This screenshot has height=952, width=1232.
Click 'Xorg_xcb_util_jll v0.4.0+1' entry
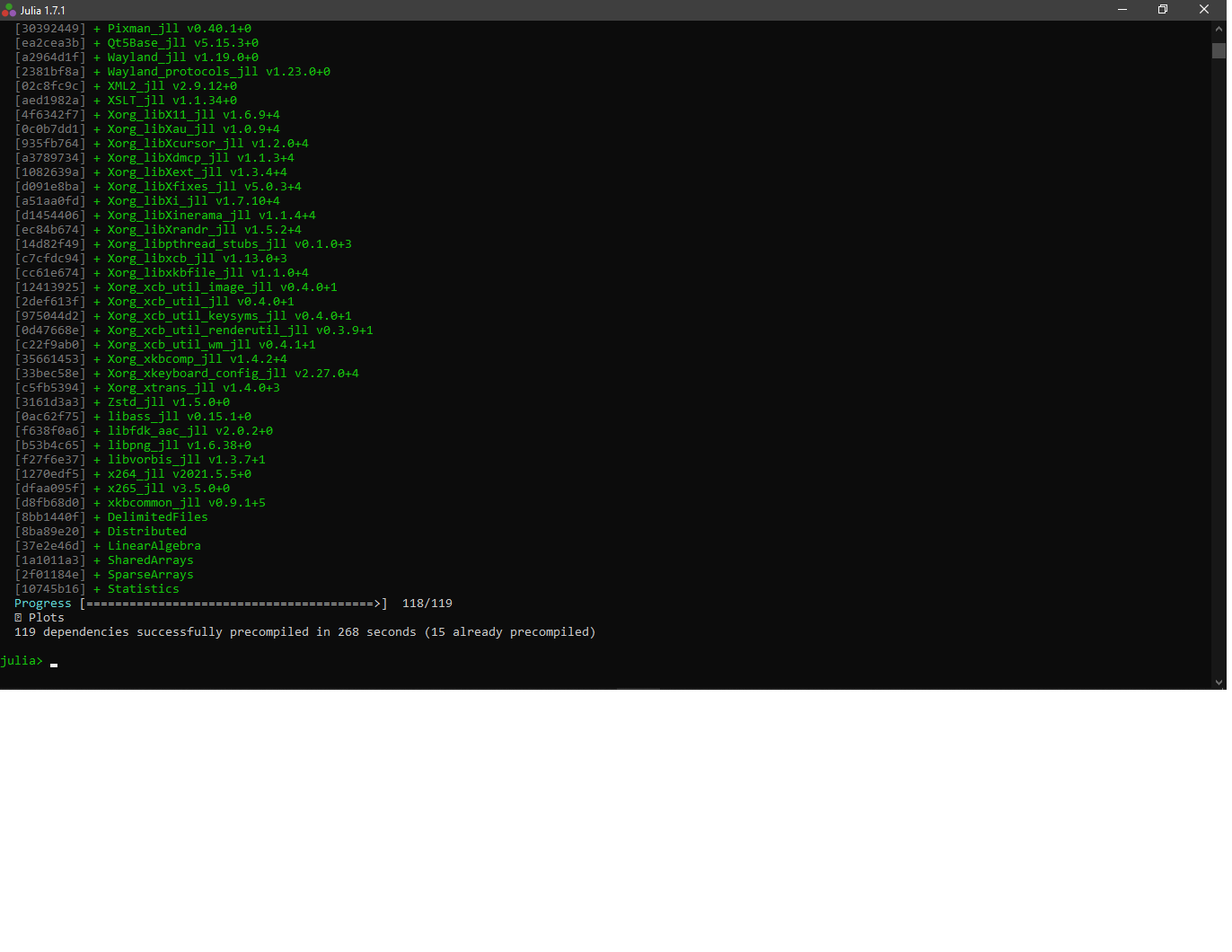[x=201, y=302]
